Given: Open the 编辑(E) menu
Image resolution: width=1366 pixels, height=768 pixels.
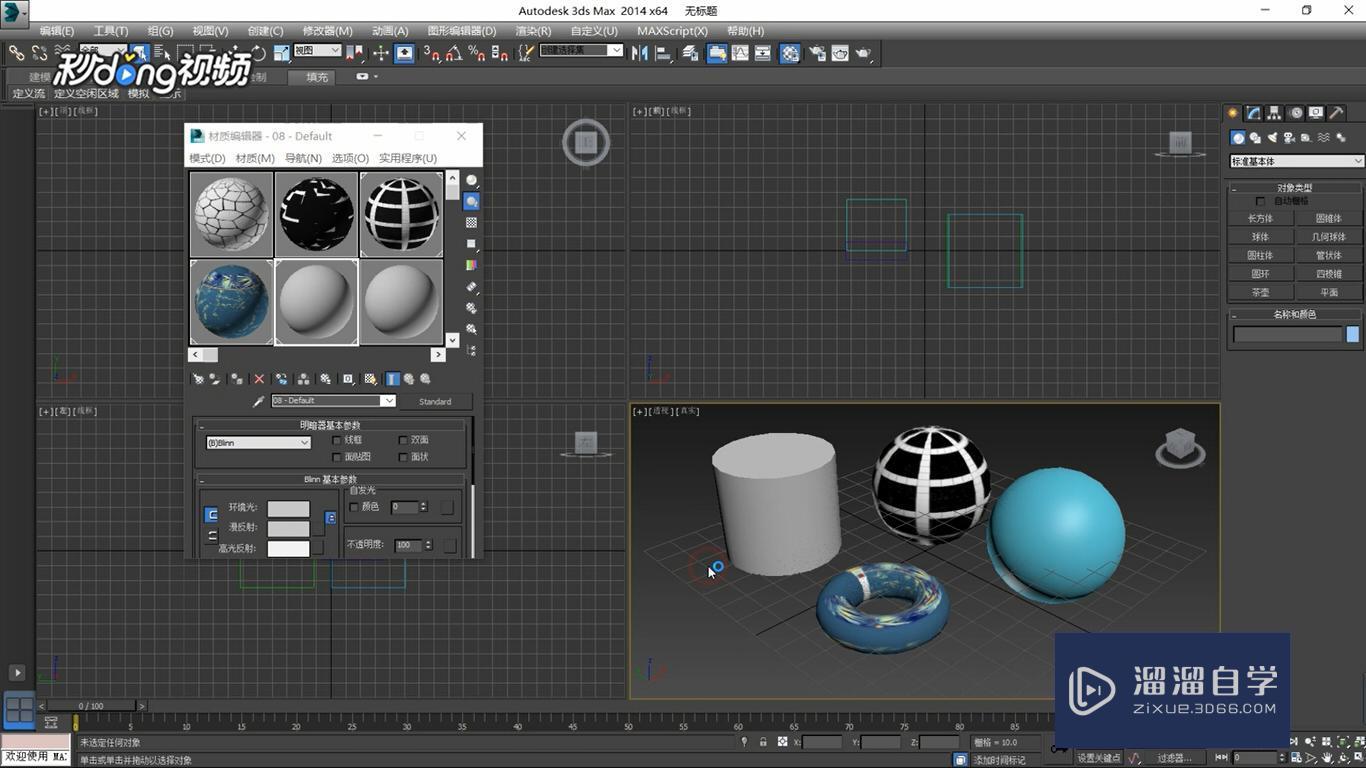Looking at the screenshot, I should tap(57, 31).
